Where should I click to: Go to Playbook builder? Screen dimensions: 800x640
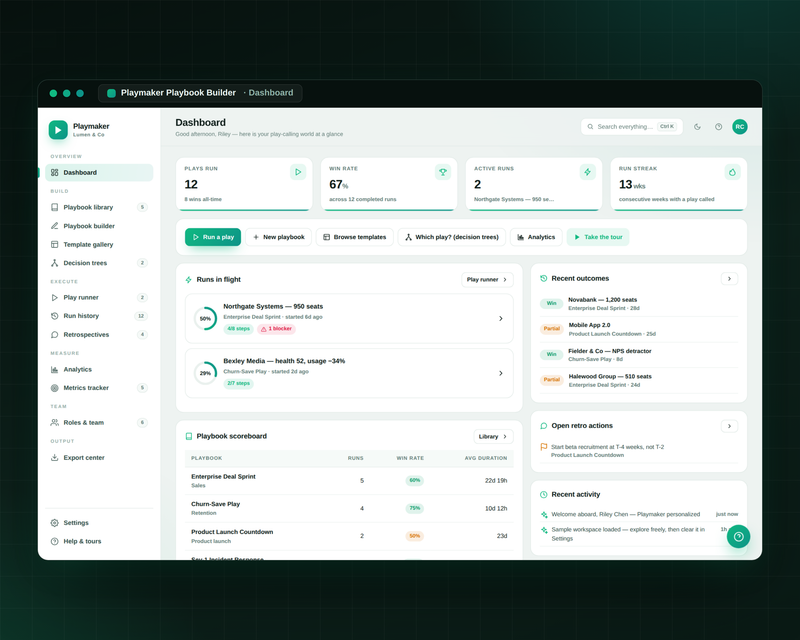point(99,226)
